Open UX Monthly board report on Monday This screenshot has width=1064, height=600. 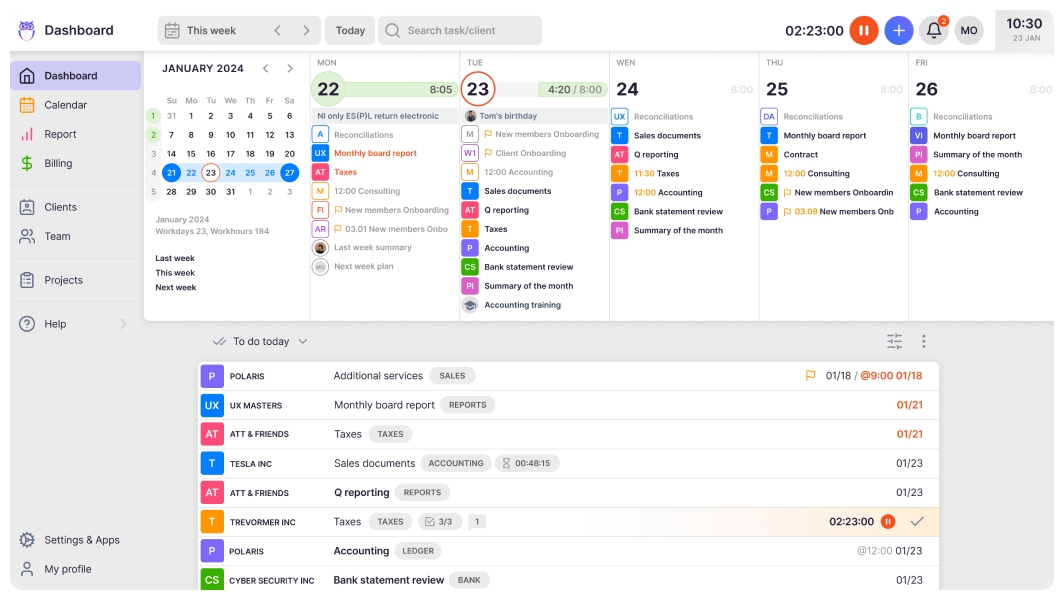(375, 153)
